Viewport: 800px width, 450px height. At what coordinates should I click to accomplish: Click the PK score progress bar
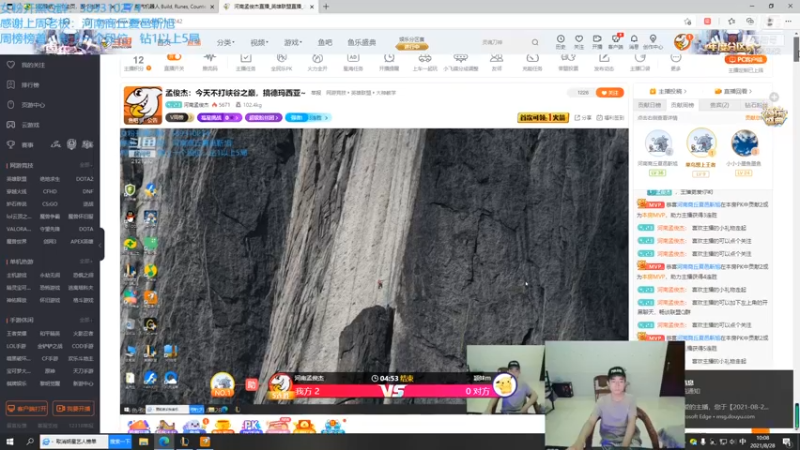click(393, 391)
